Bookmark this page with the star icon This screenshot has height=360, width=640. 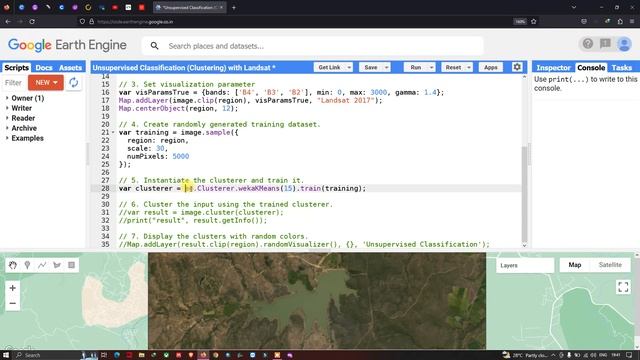(533, 21)
